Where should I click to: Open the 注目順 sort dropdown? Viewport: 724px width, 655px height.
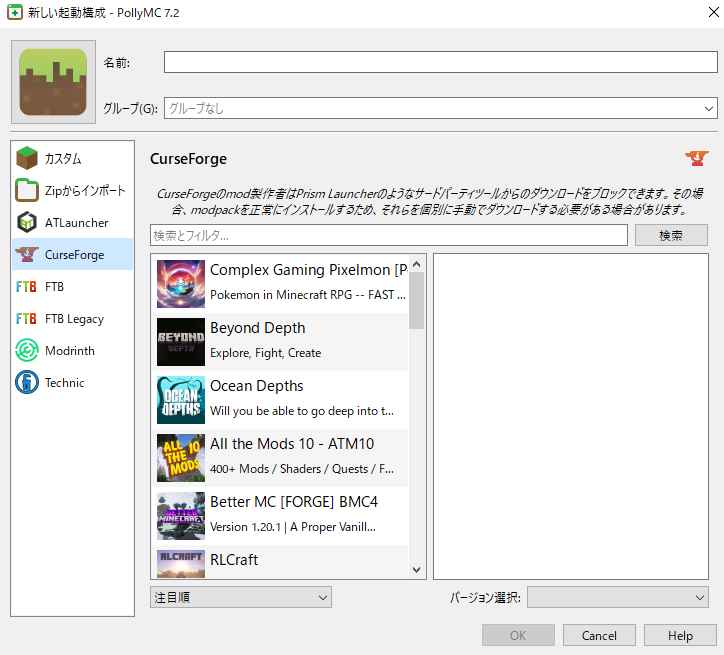[241, 597]
